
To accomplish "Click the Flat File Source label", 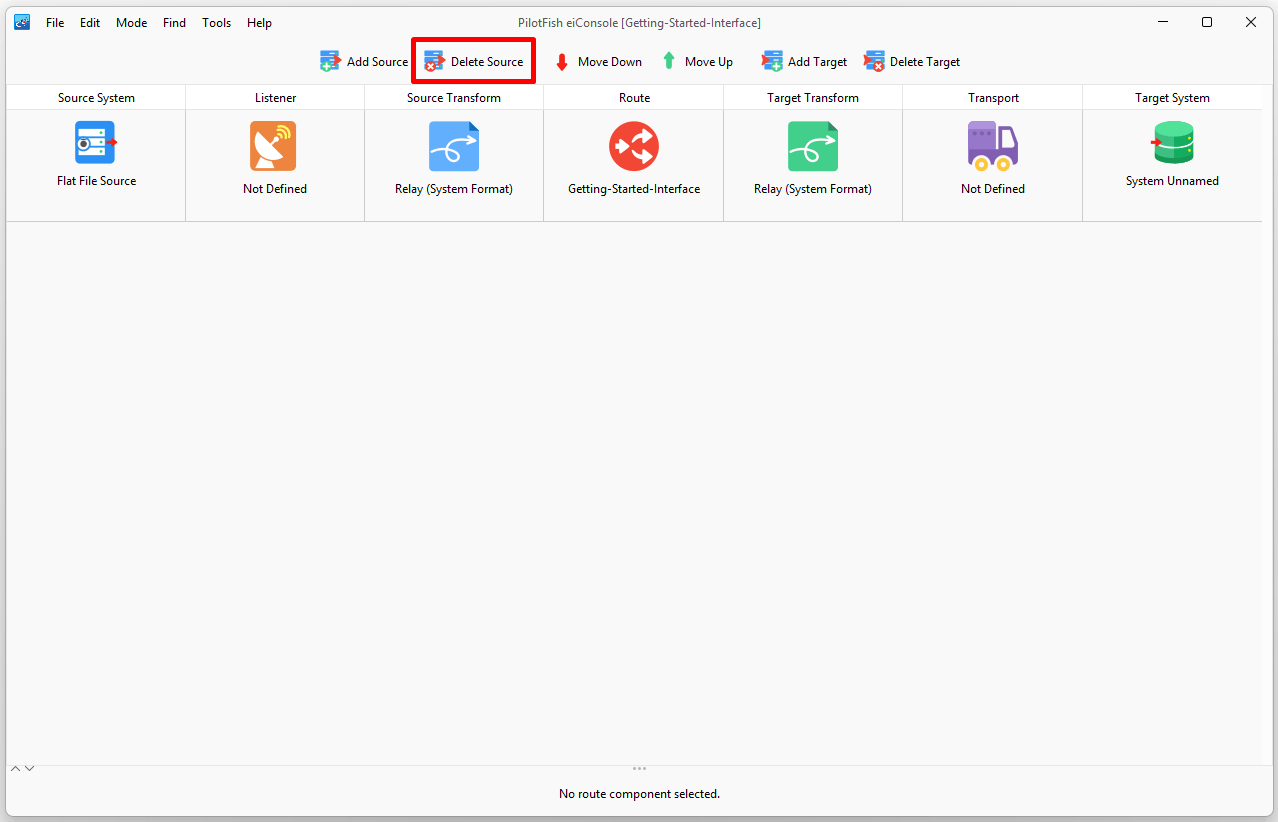I will coord(97,181).
